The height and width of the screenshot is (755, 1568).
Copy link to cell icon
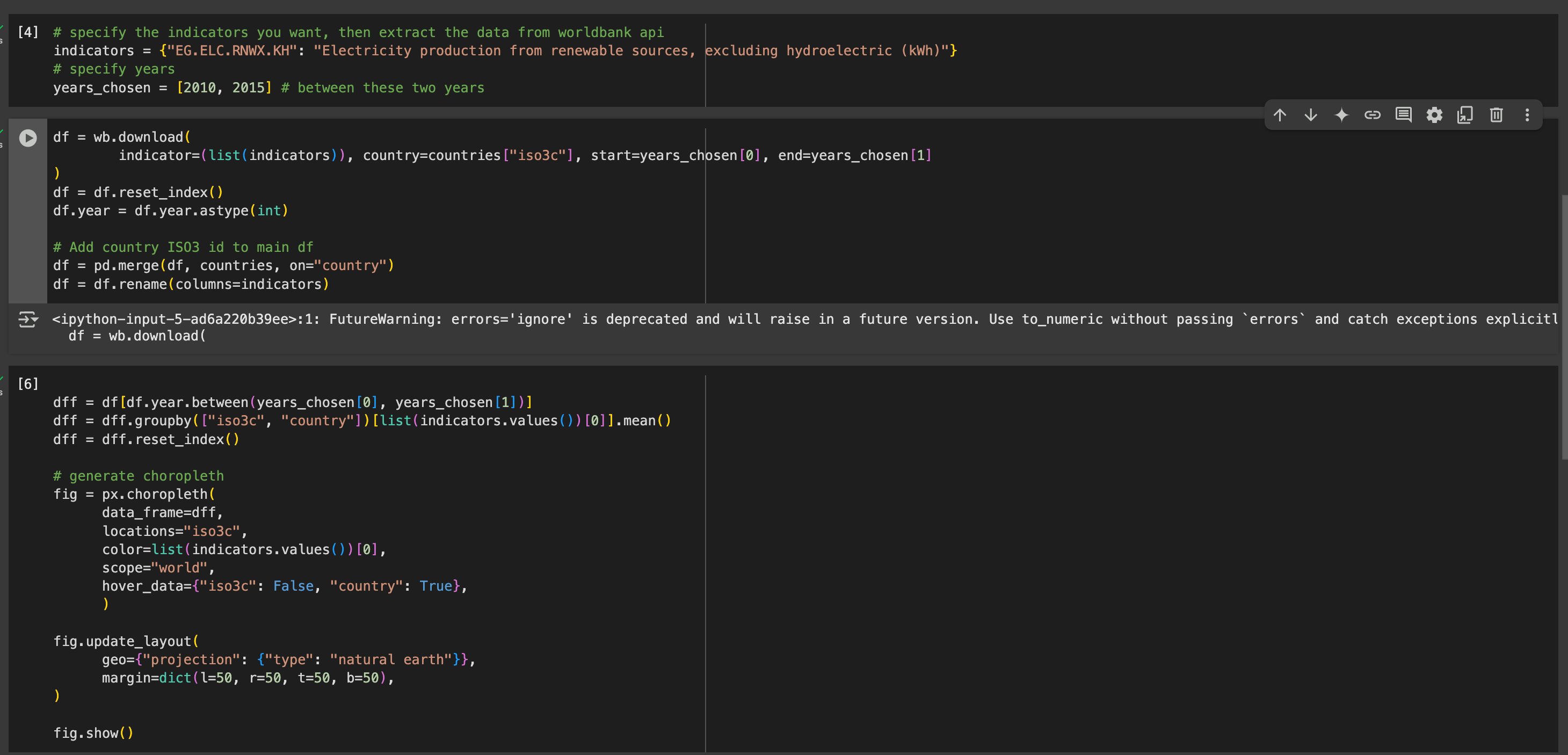pos(1373,115)
